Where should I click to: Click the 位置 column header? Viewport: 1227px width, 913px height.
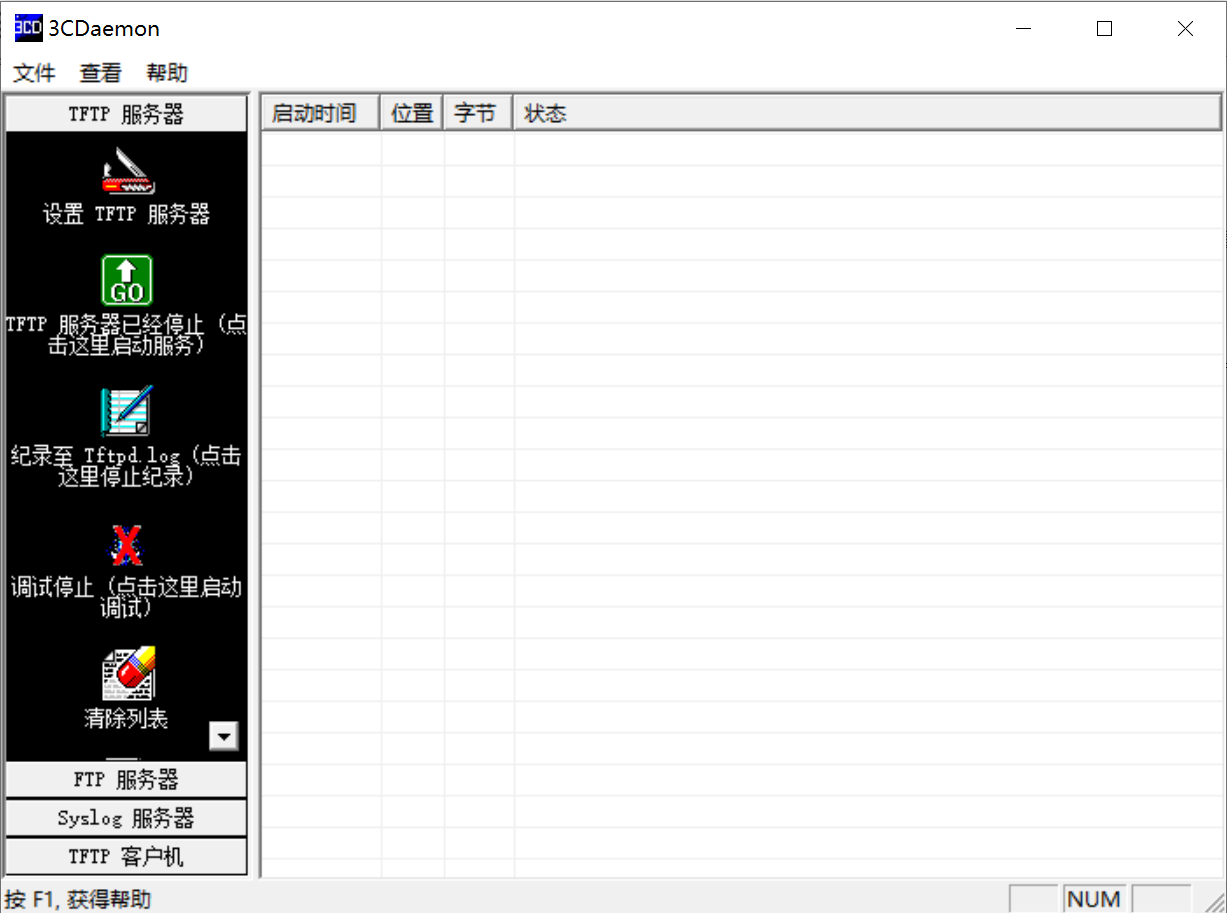click(412, 113)
